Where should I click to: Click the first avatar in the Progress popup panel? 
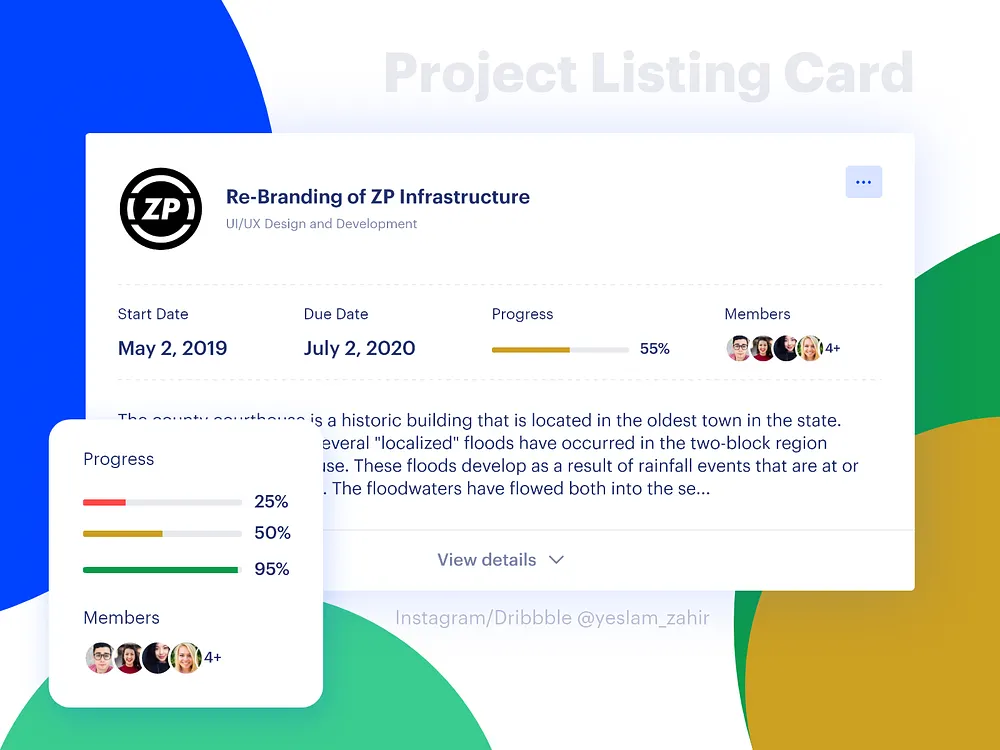pyautogui.click(x=100, y=658)
